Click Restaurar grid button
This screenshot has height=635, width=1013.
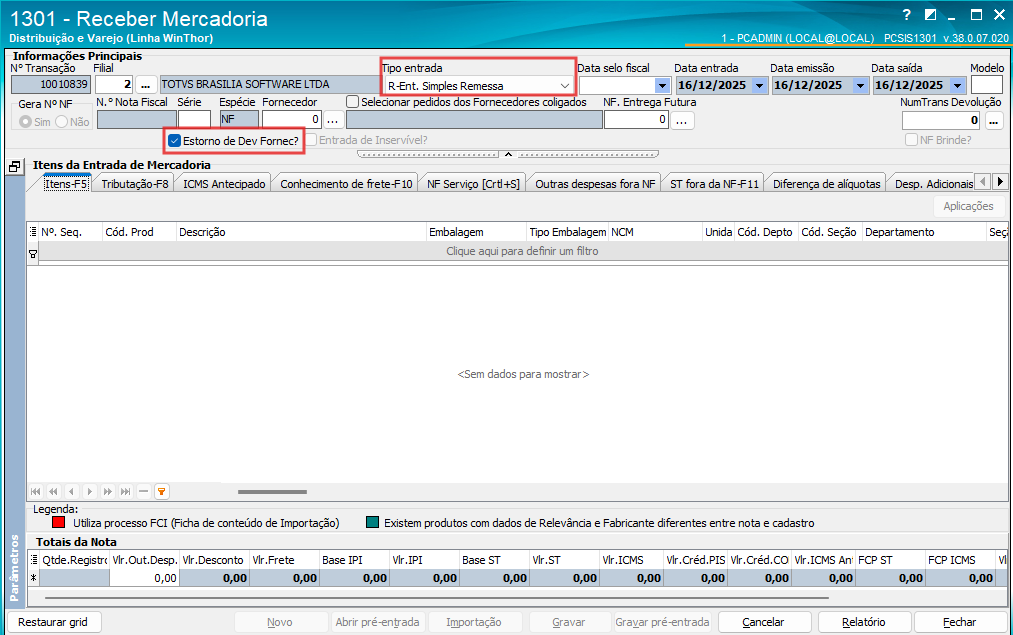[x=53, y=622]
